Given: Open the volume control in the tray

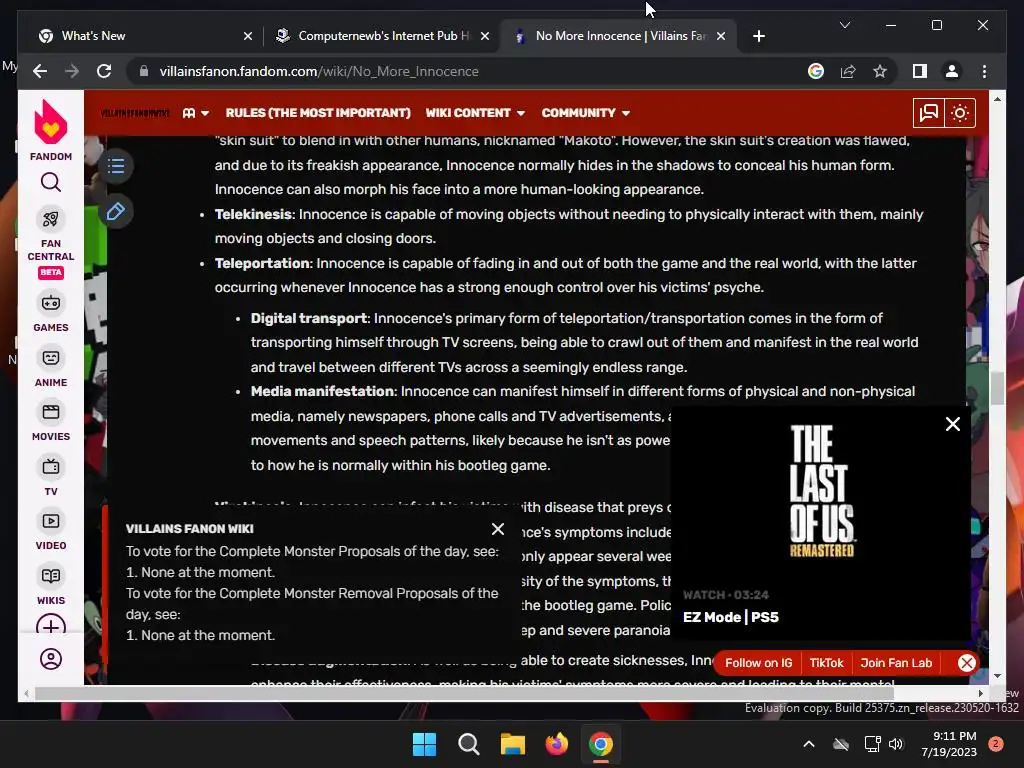Looking at the screenshot, I should click(x=896, y=744).
